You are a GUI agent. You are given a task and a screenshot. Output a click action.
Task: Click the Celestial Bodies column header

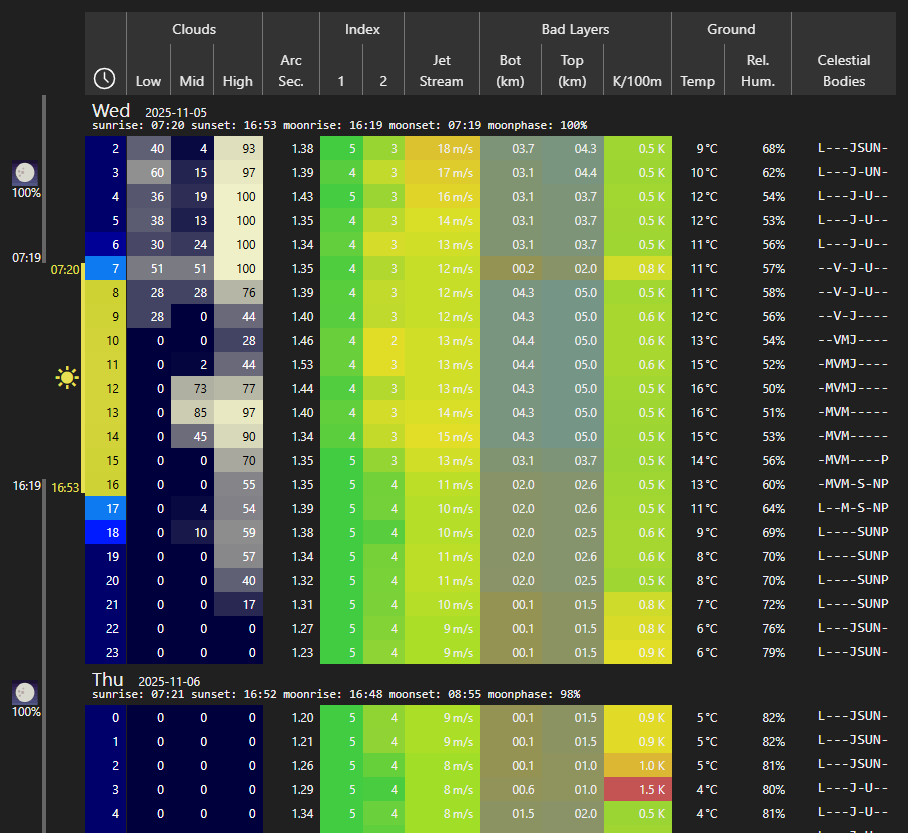click(843, 70)
